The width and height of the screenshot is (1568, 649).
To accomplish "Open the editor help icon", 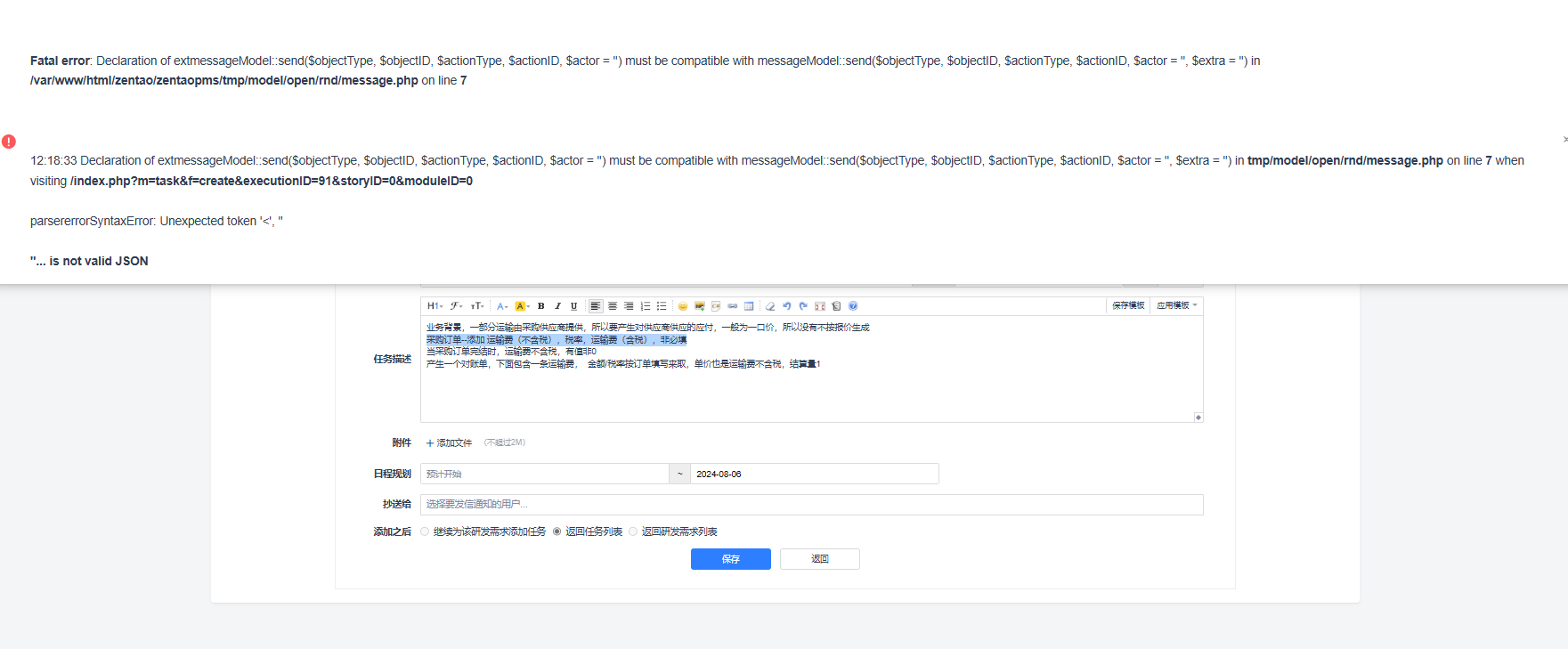I will pyautogui.click(x=853, y=306).
